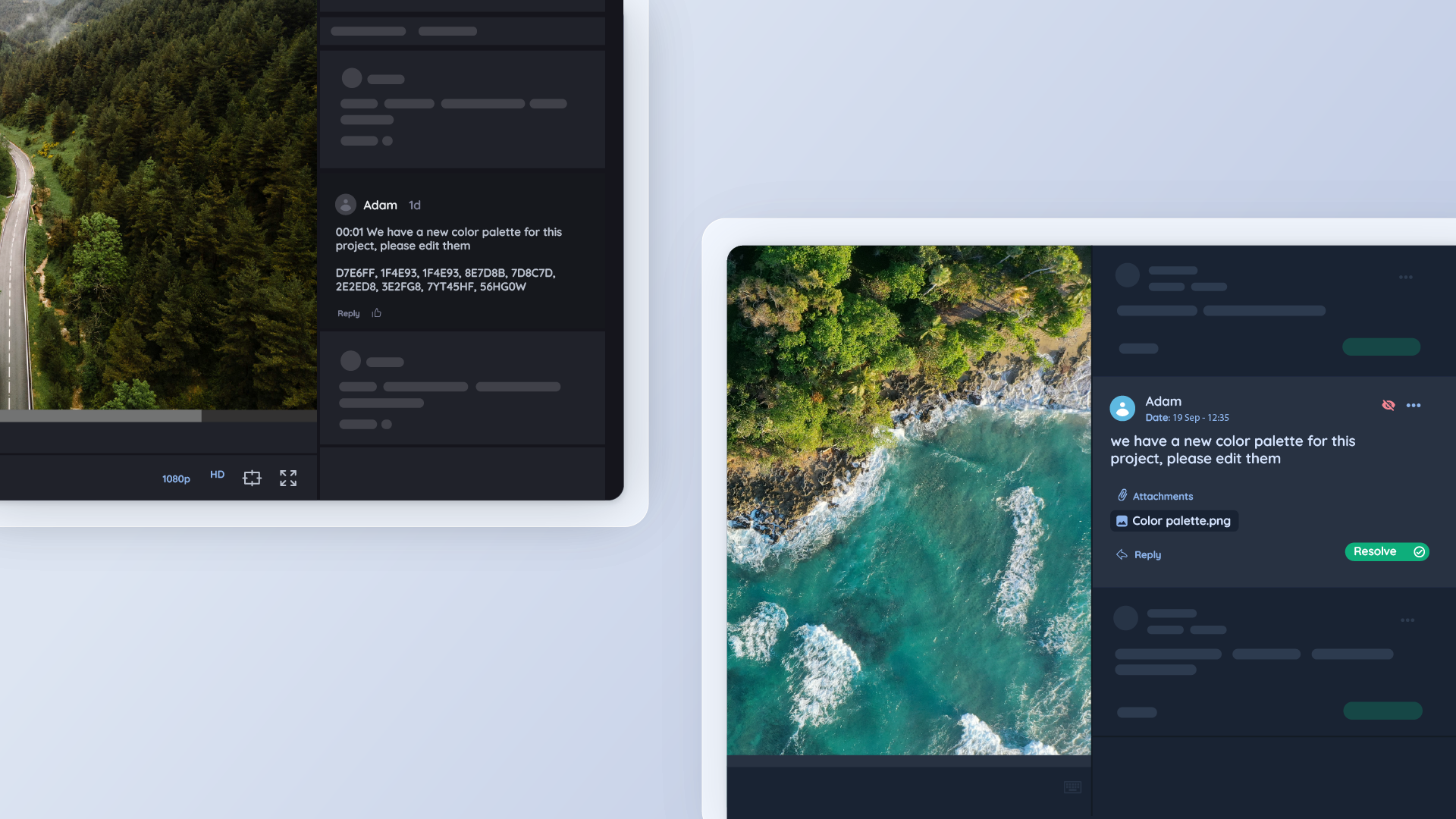
Task: Reply to Adam's 00:01 comment
Action: 348,314
